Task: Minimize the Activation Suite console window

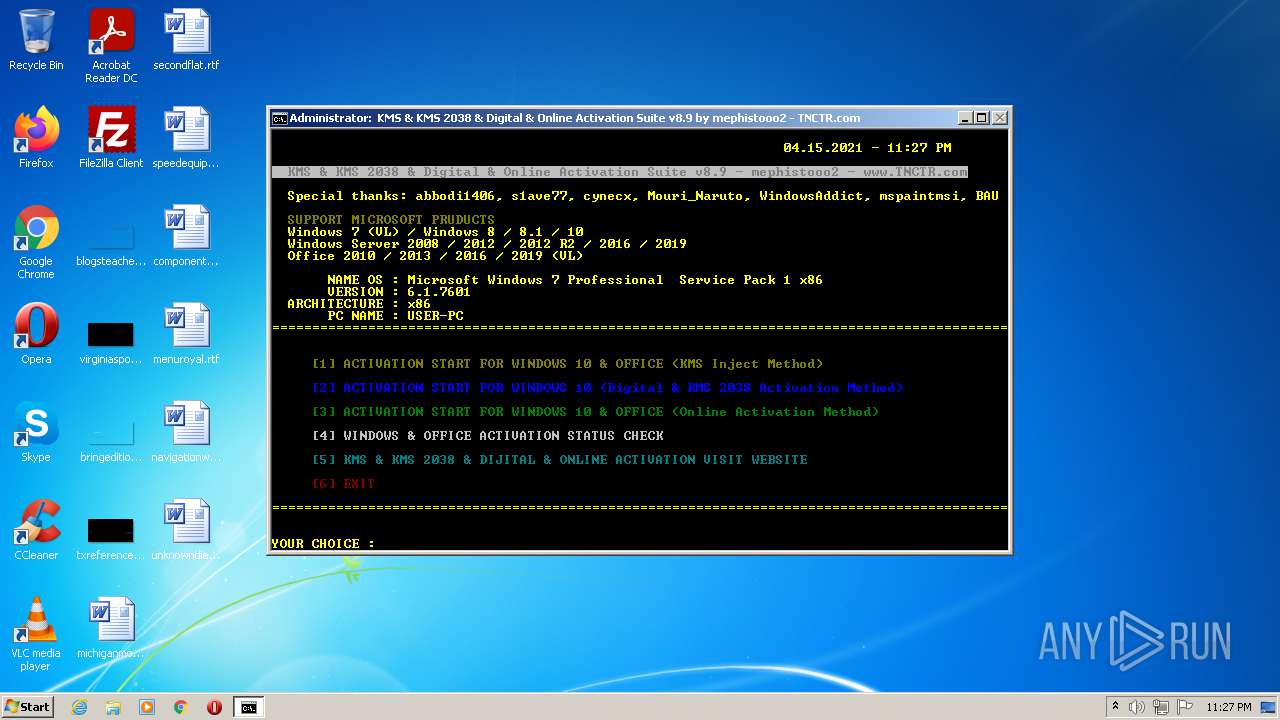Action: point(965,118)
